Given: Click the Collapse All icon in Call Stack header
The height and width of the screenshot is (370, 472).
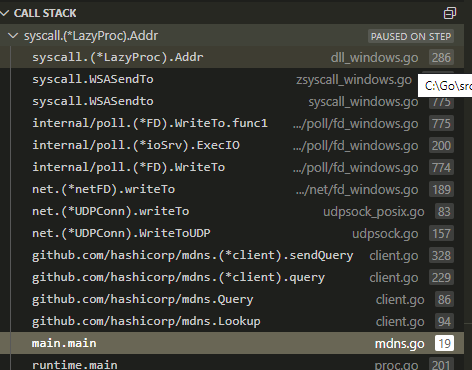Looking at the screenshot, I should click(x=450, y=13).
